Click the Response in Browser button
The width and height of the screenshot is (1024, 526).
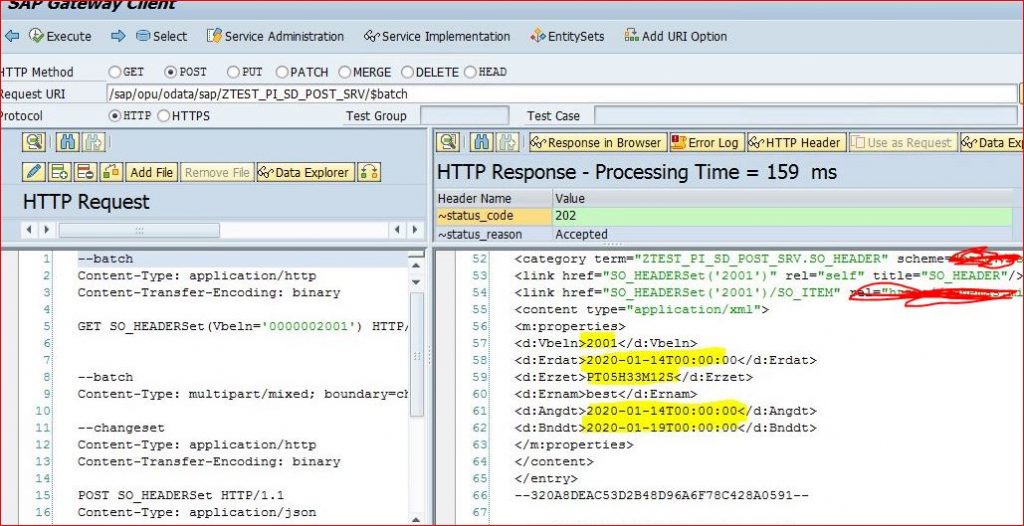point(598,142)
